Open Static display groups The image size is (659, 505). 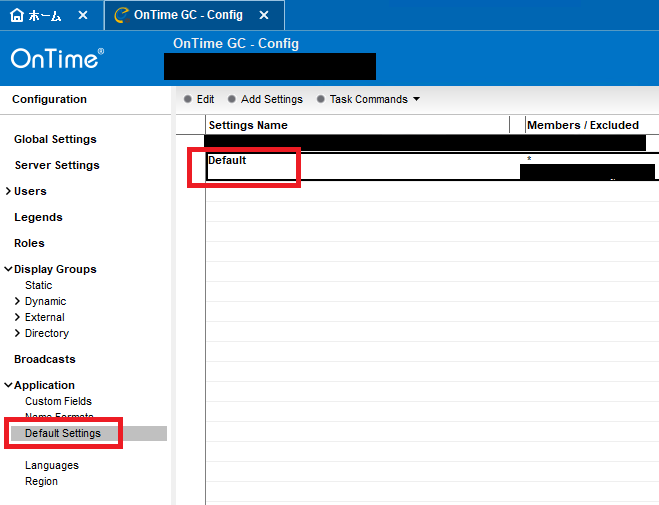pos(38,285)
